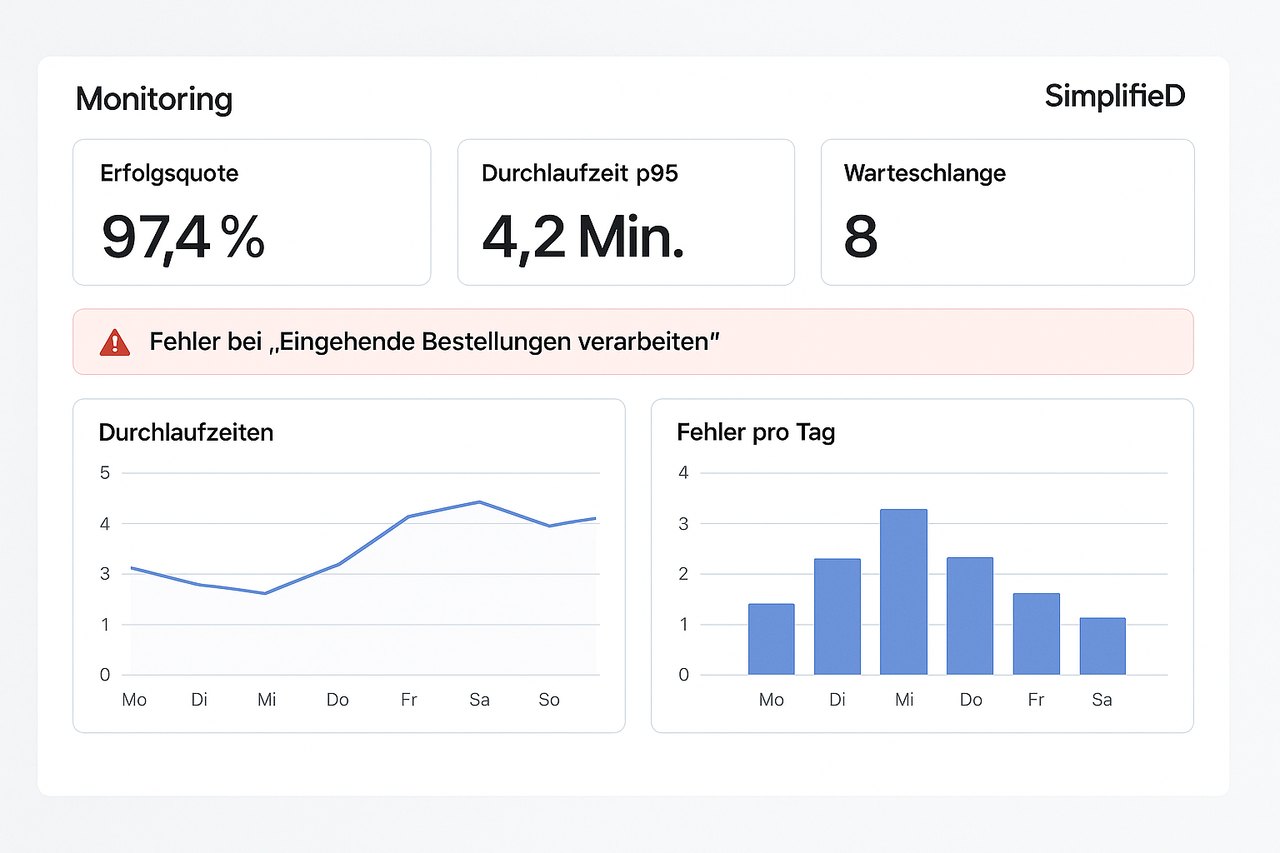Click the SimplifieD logo
The image size is (1280, 853).
point(1114,96)
